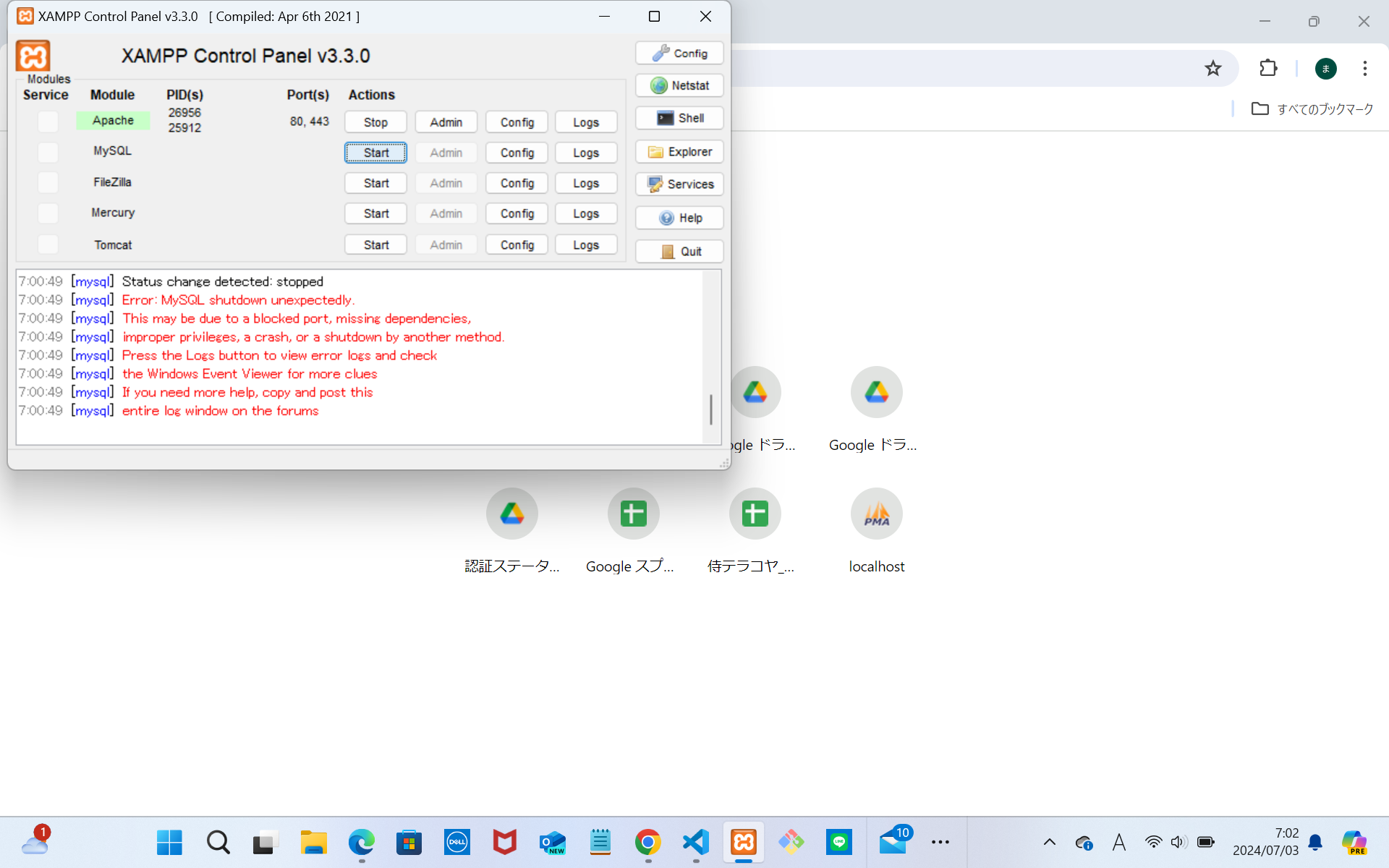
Task: Open the 侍テラコヤ shortcut tile
Action: (755, 532)
